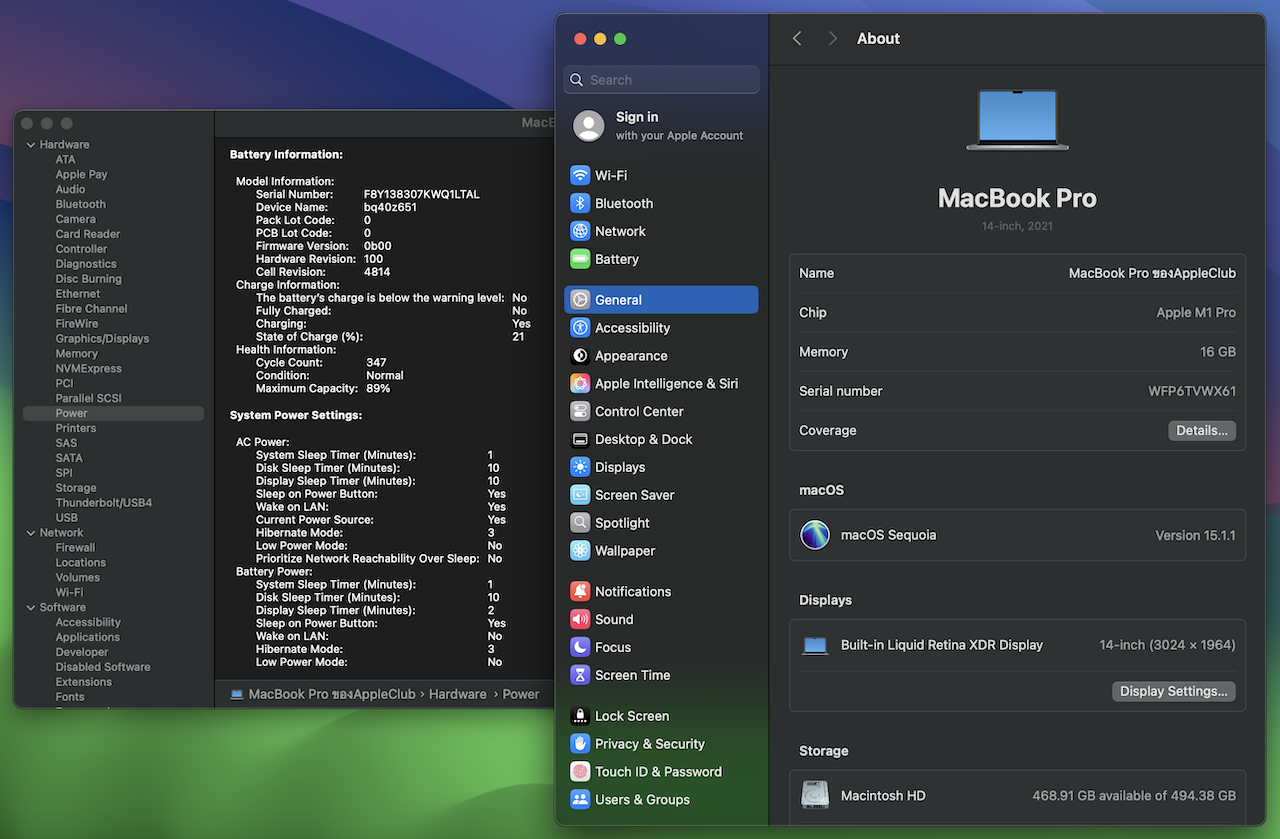Open Displays in the System Settings sidebar

(661, 467)
